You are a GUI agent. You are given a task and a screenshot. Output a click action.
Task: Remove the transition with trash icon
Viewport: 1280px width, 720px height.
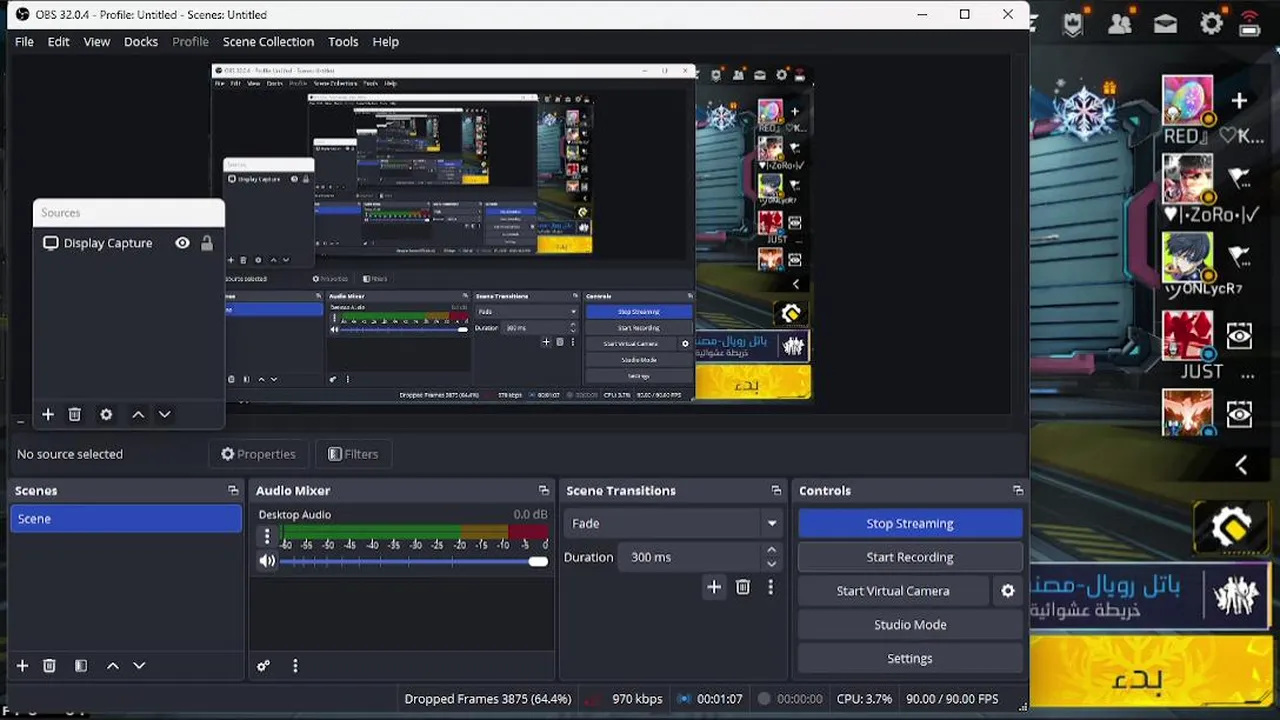(x=743, y=587)
